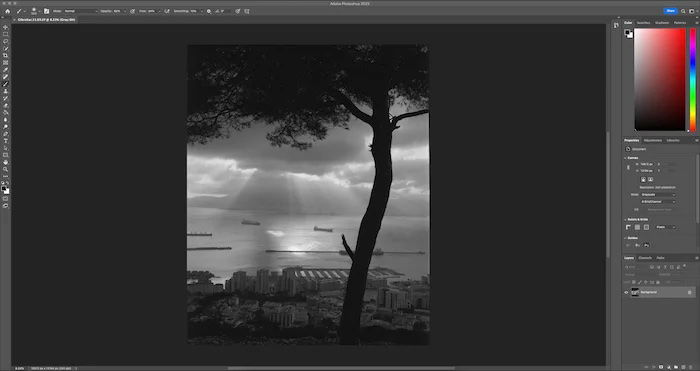Click the Background layer thumbnail
Viewport: 700px width, 371px height.
[x=635, y=292]
